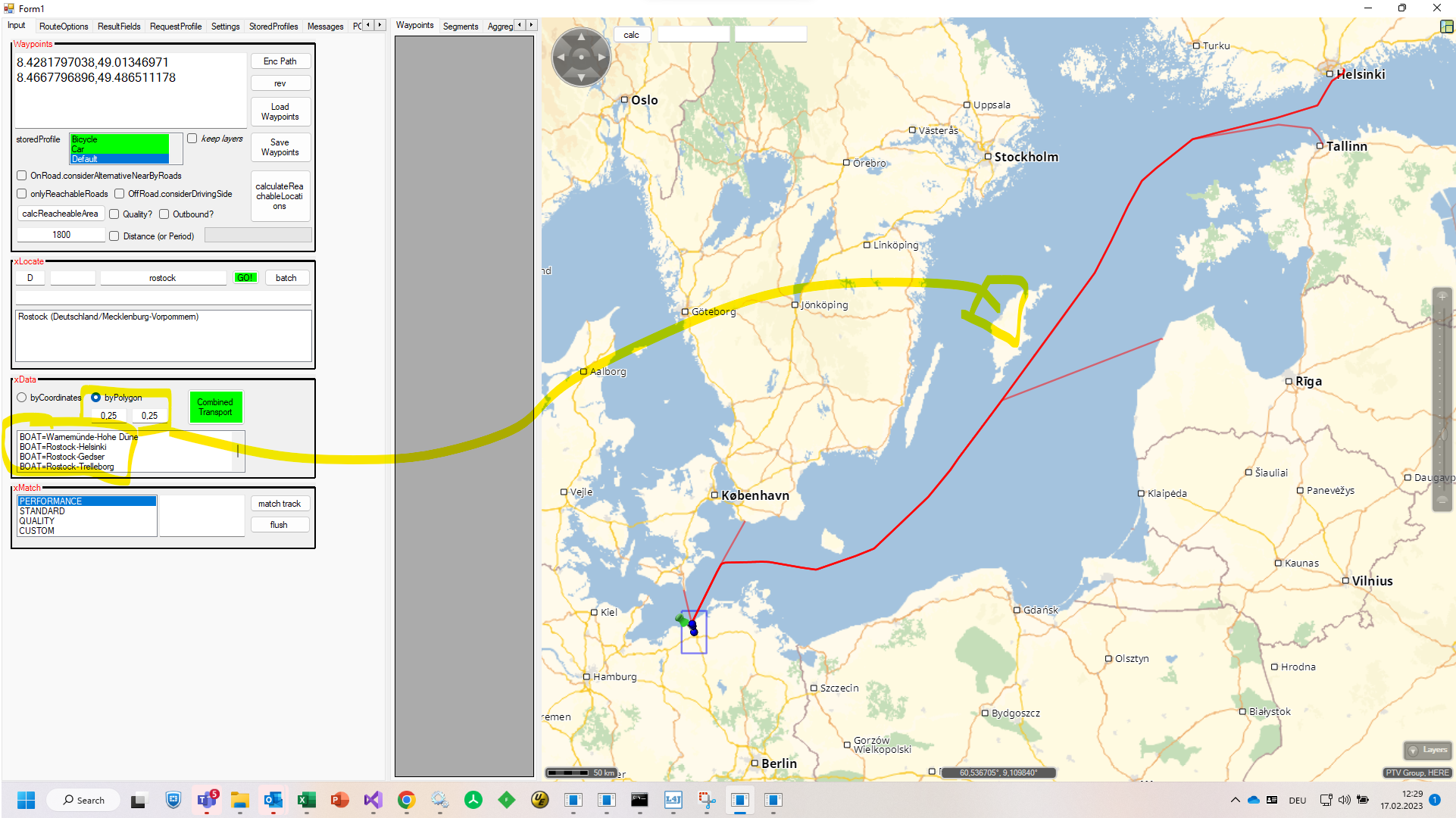Select BOAT=Rostock-Helsinki list entry
1456x818 pixels.
click(x=64, y=447)
